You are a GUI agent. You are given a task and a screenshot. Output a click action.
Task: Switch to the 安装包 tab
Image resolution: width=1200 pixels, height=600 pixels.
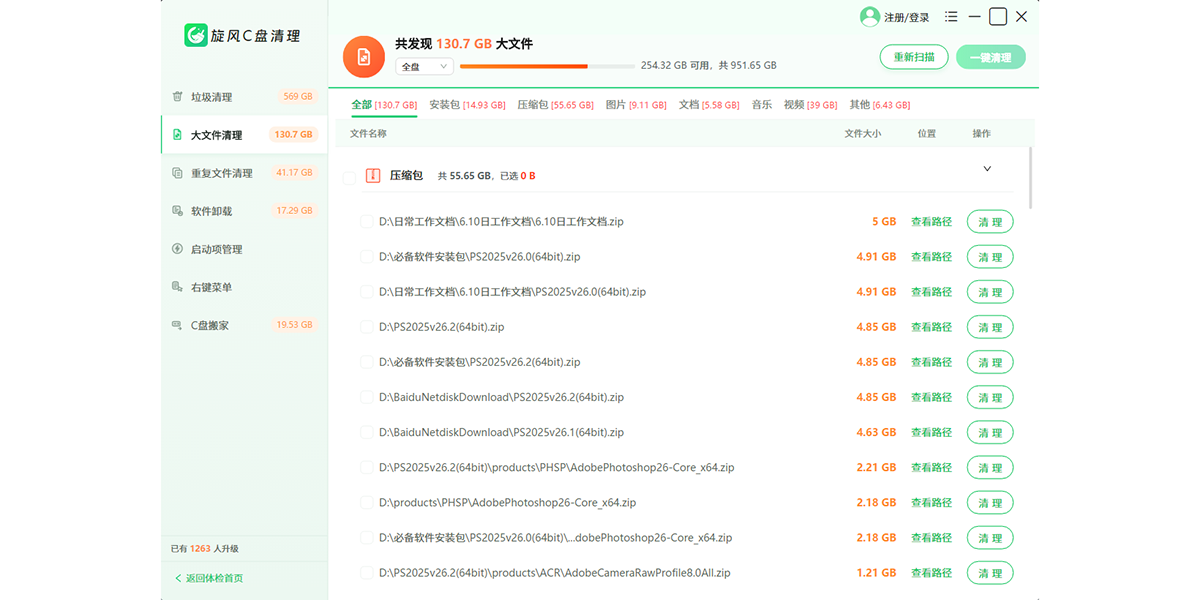pos(467,105)
